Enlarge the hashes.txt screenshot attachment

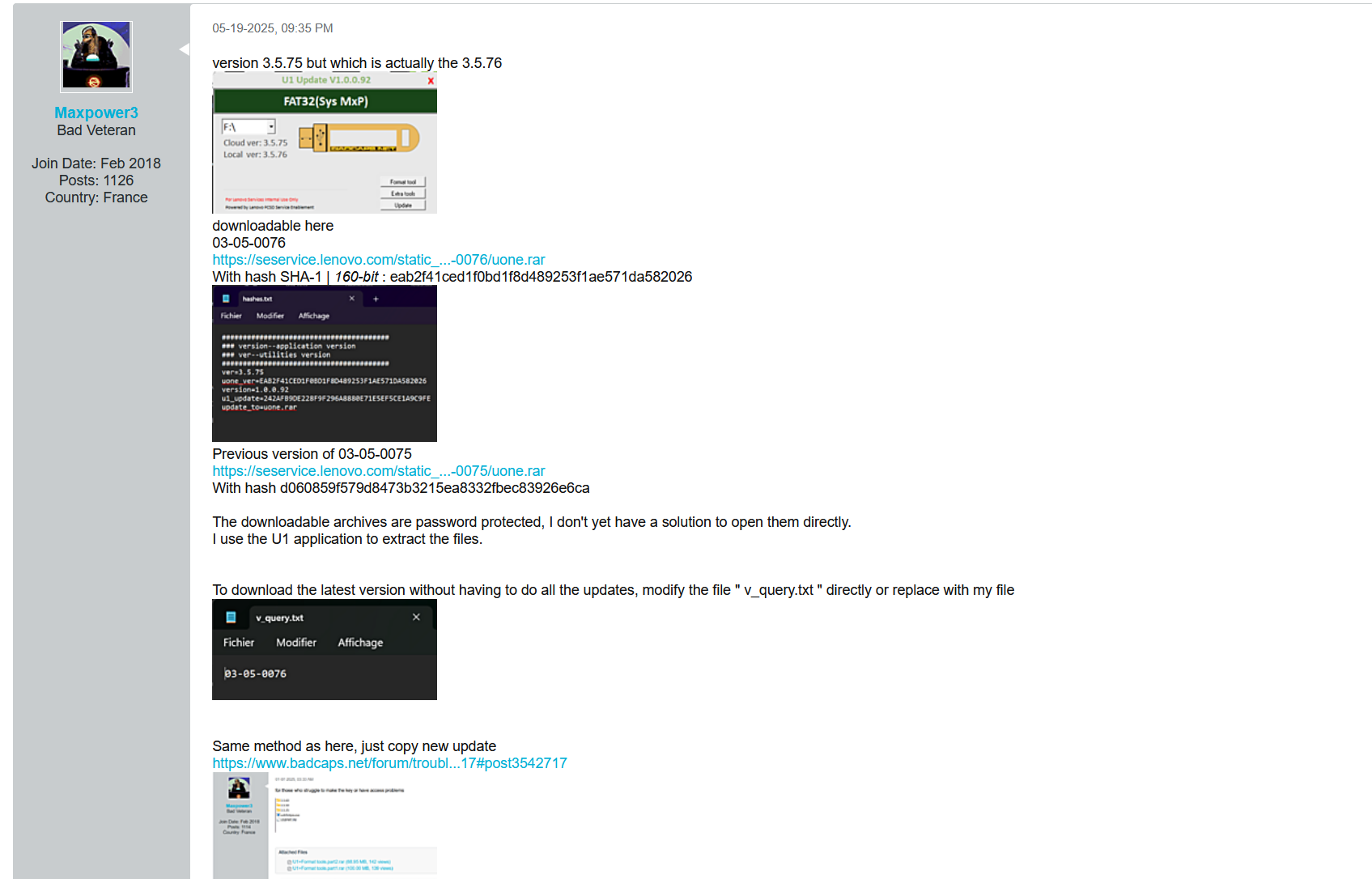325,363
